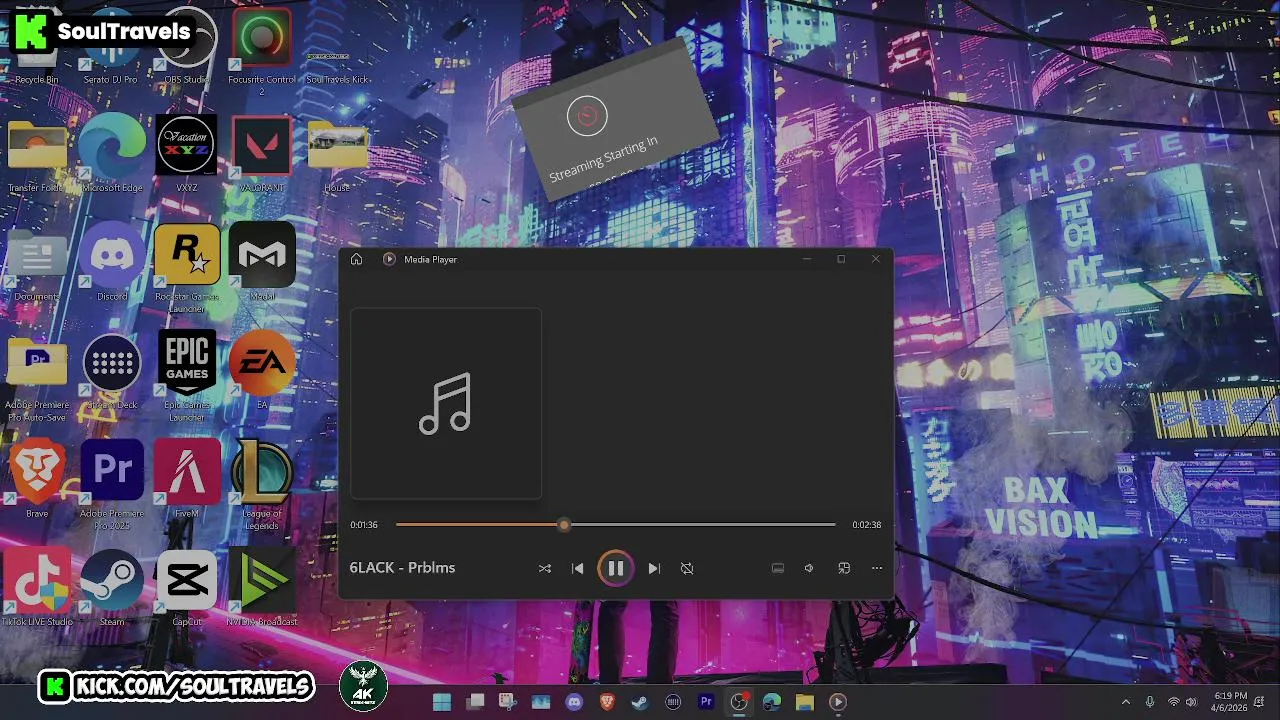Open the Windows Start menu
This screenshot has height=720, width=1280.
click(x=442, y=702)
